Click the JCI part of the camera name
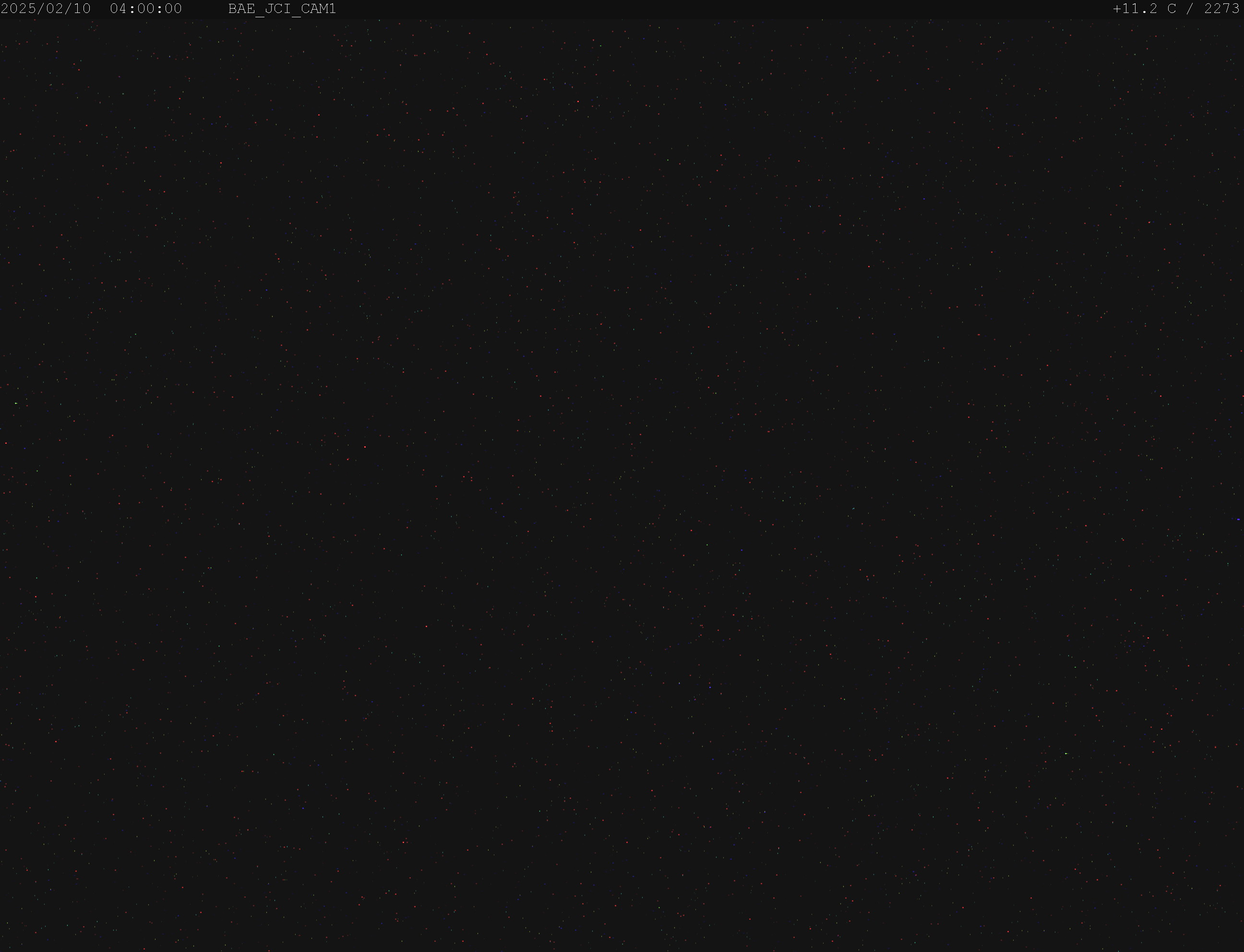1244x952 pixels. (x=278, y=9)
